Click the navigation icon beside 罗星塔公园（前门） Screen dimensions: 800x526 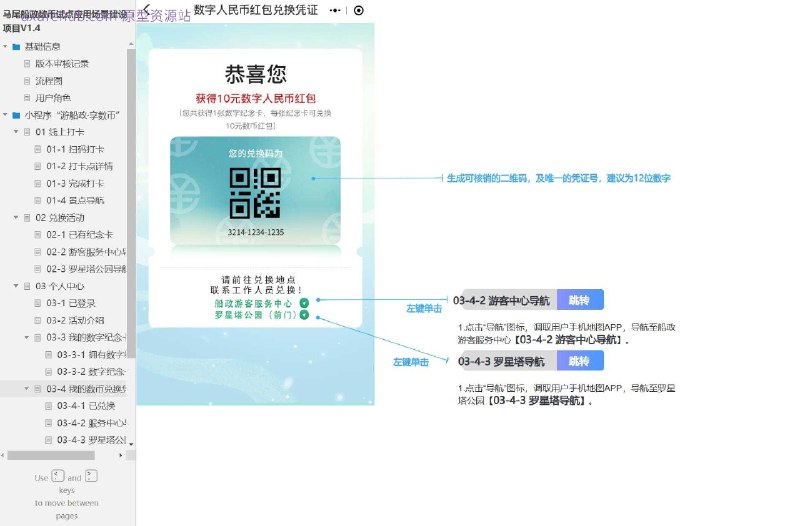304,315
